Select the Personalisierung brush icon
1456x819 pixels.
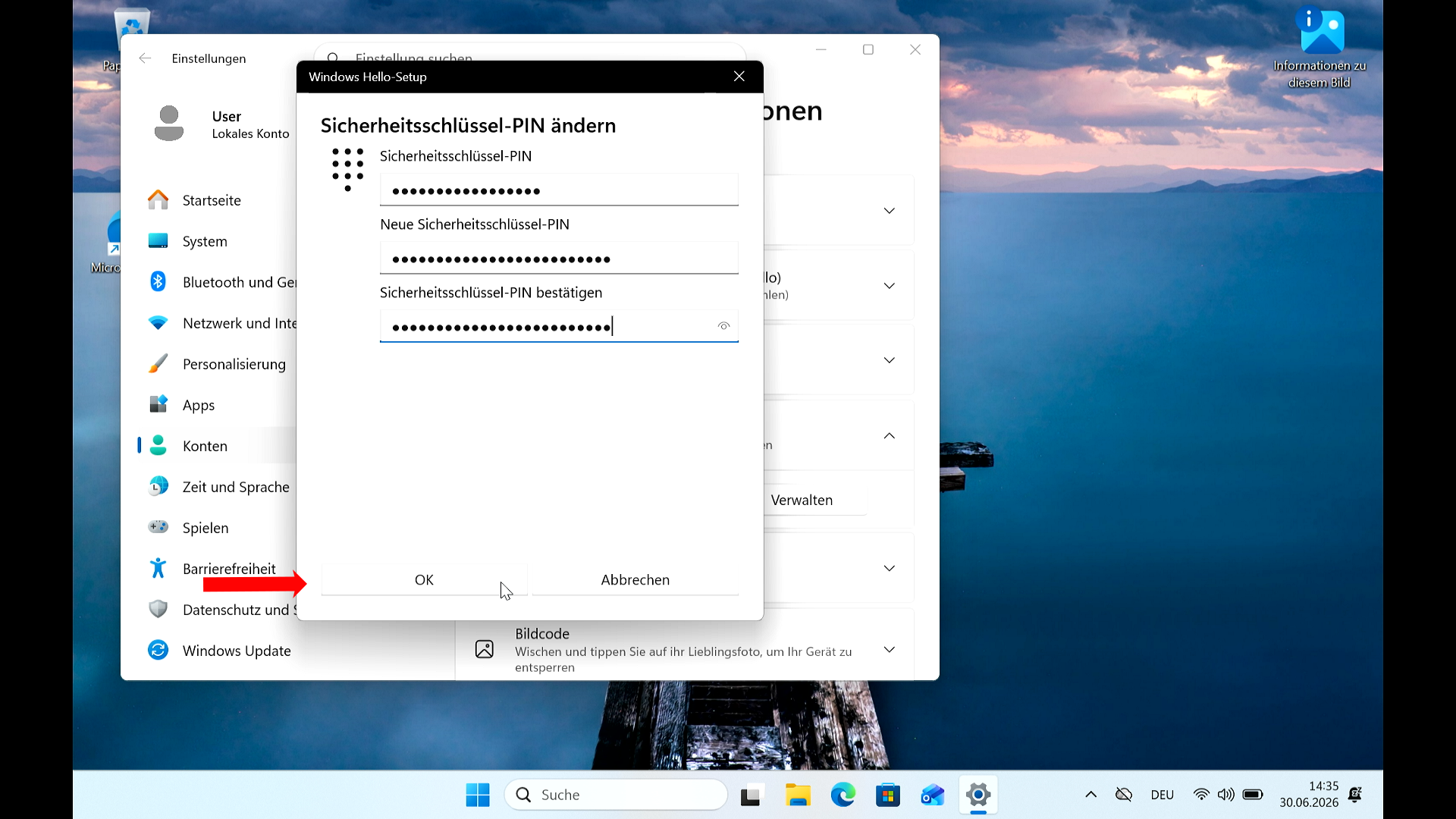point(158,364)
